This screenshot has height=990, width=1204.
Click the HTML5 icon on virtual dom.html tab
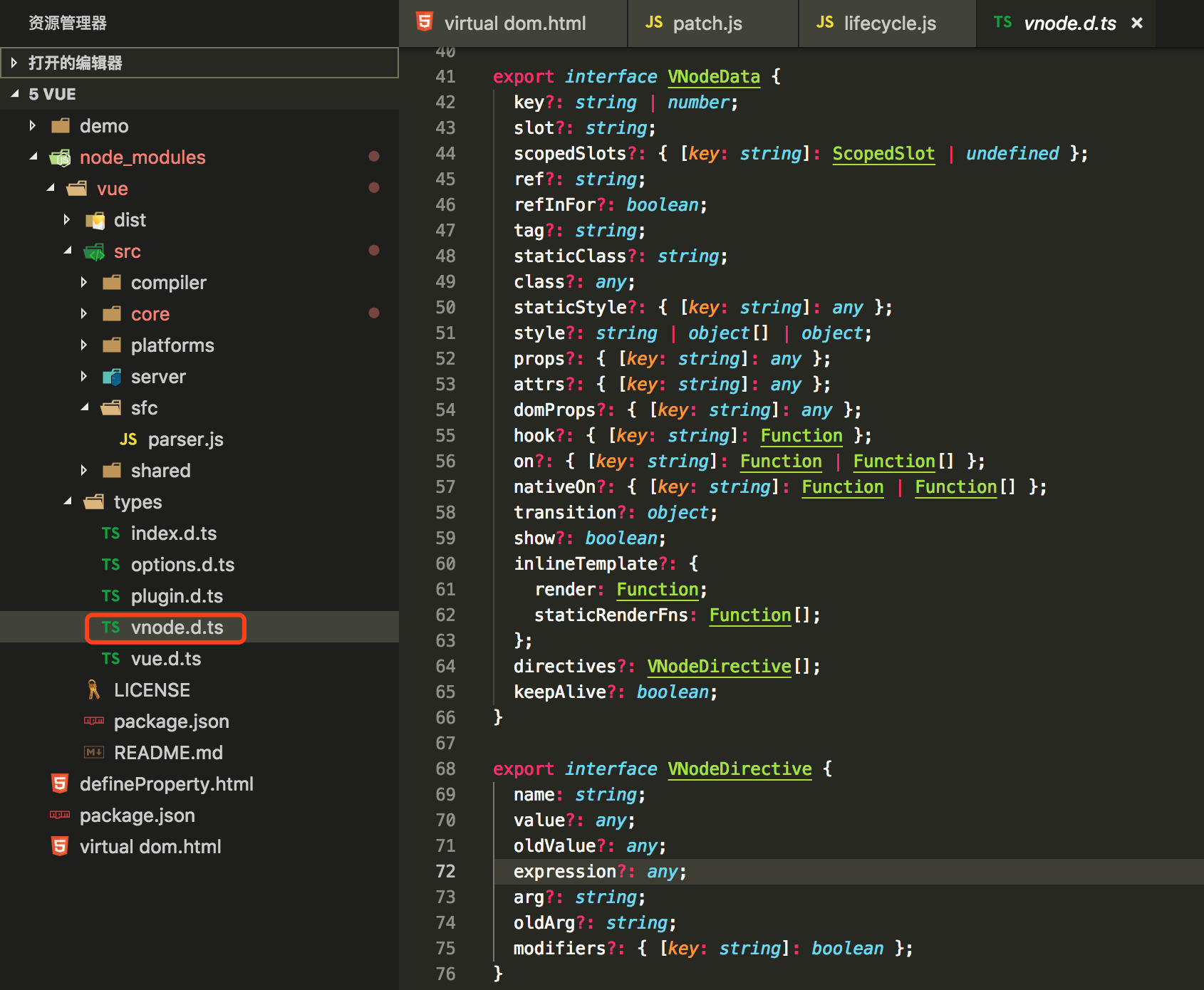425,22
